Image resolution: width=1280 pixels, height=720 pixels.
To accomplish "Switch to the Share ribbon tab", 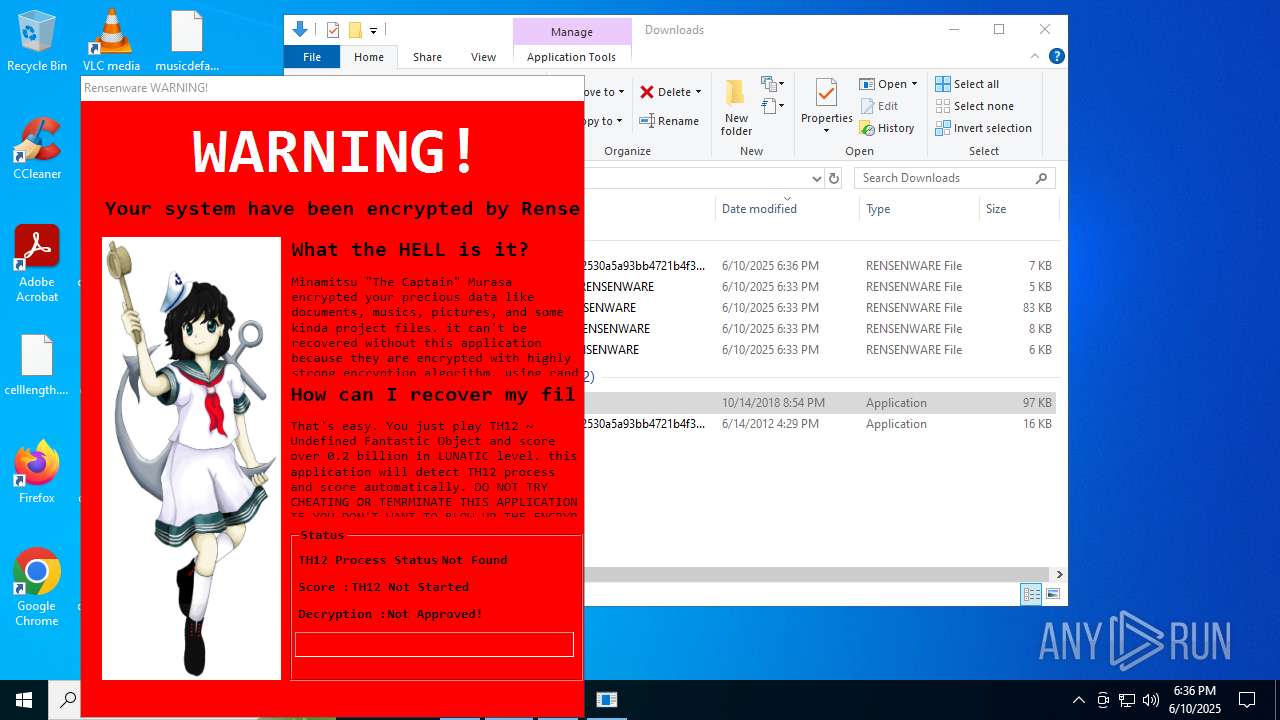I will point(427,57).
